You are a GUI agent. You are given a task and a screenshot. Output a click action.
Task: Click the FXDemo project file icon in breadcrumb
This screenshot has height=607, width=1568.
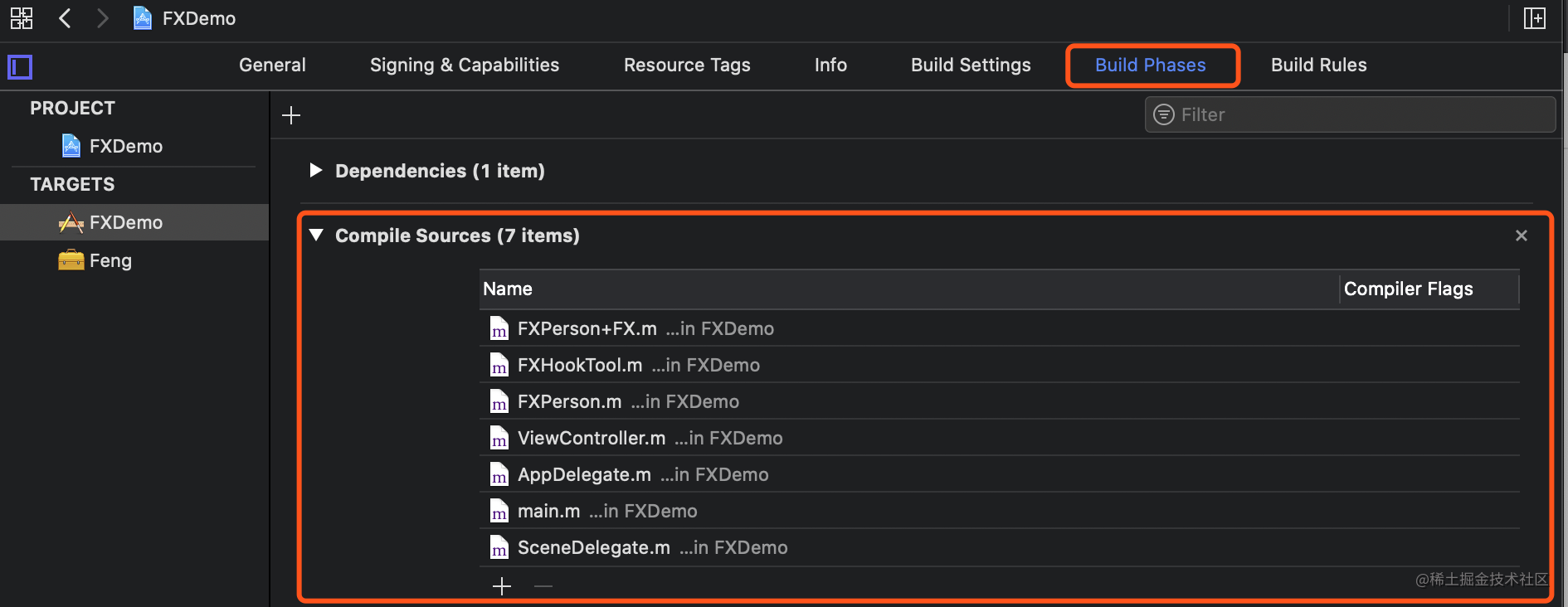(x=143, y=18)
